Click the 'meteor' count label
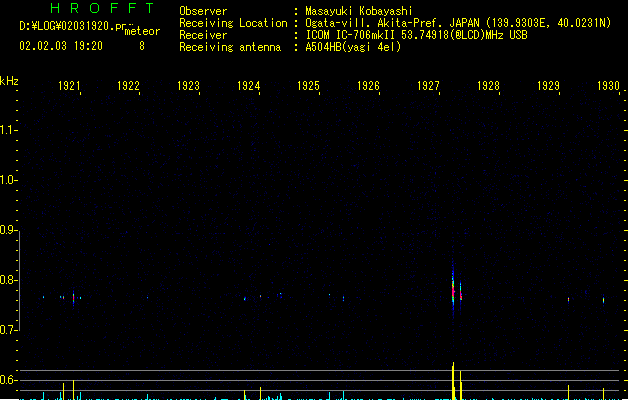Viewport: 629px width, 400px height. [142, 31]
